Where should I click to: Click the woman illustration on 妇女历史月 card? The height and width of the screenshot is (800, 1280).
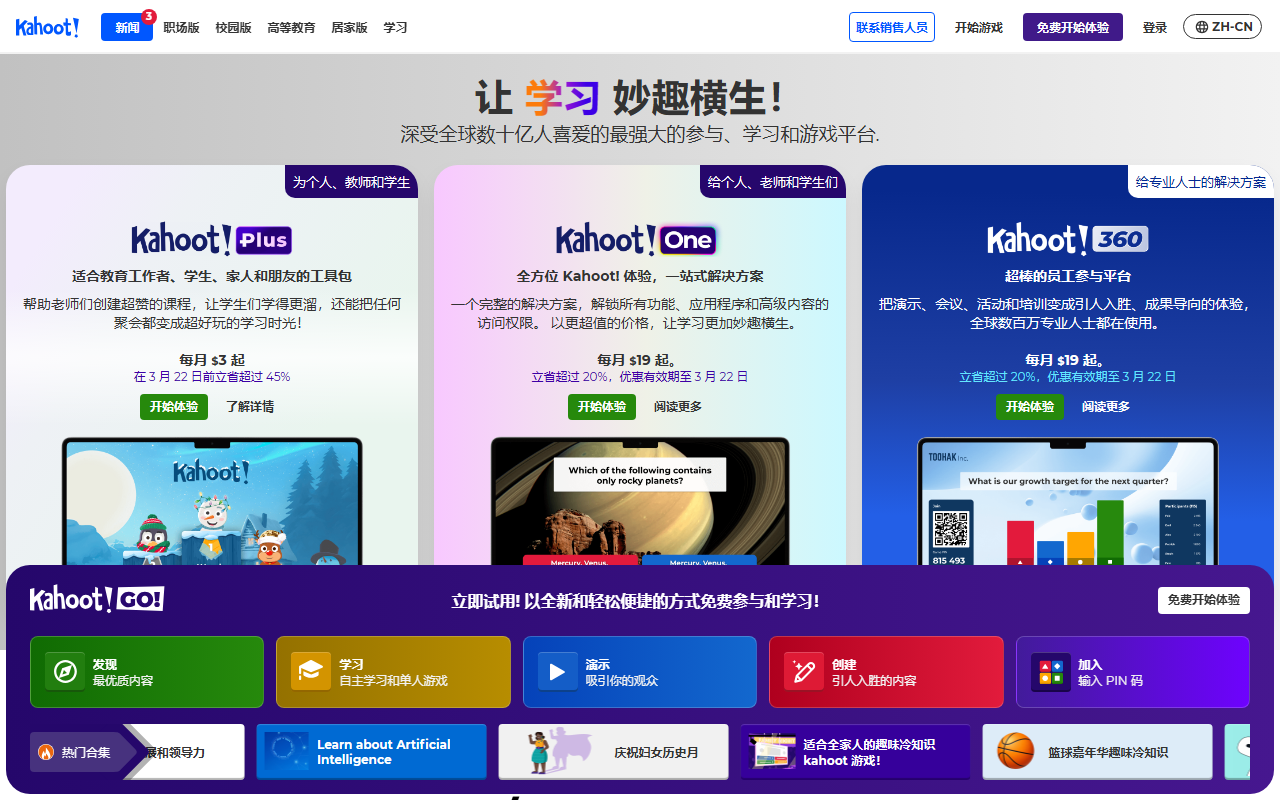pyautogui.click(x=540, y=750)
